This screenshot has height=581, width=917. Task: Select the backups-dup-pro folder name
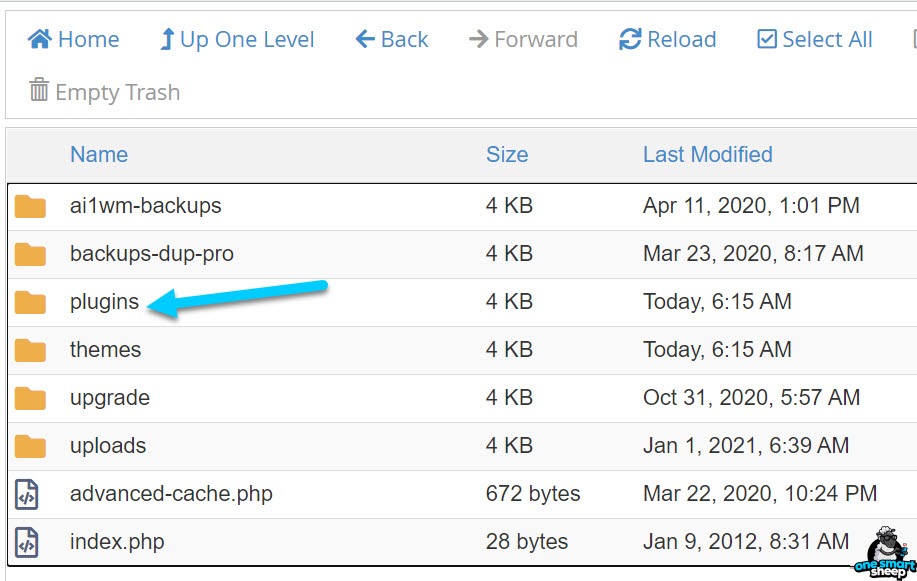click(152, 254)
